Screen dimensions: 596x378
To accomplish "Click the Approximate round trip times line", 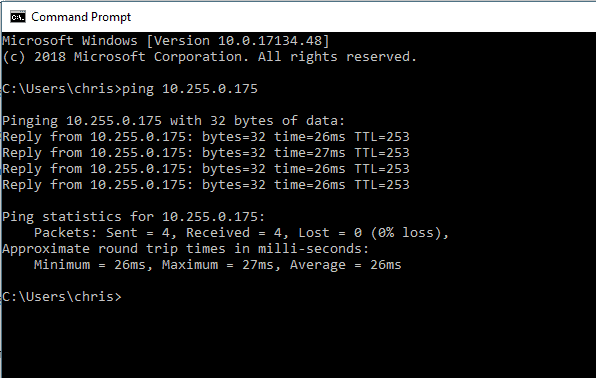I will tap(185, 249).
